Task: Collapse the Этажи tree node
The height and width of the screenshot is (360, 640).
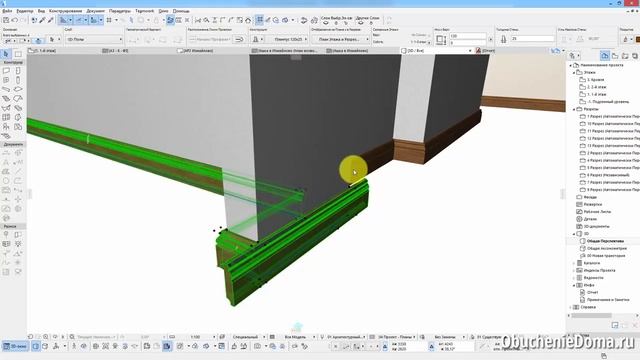Action: (x=574, y=73)
